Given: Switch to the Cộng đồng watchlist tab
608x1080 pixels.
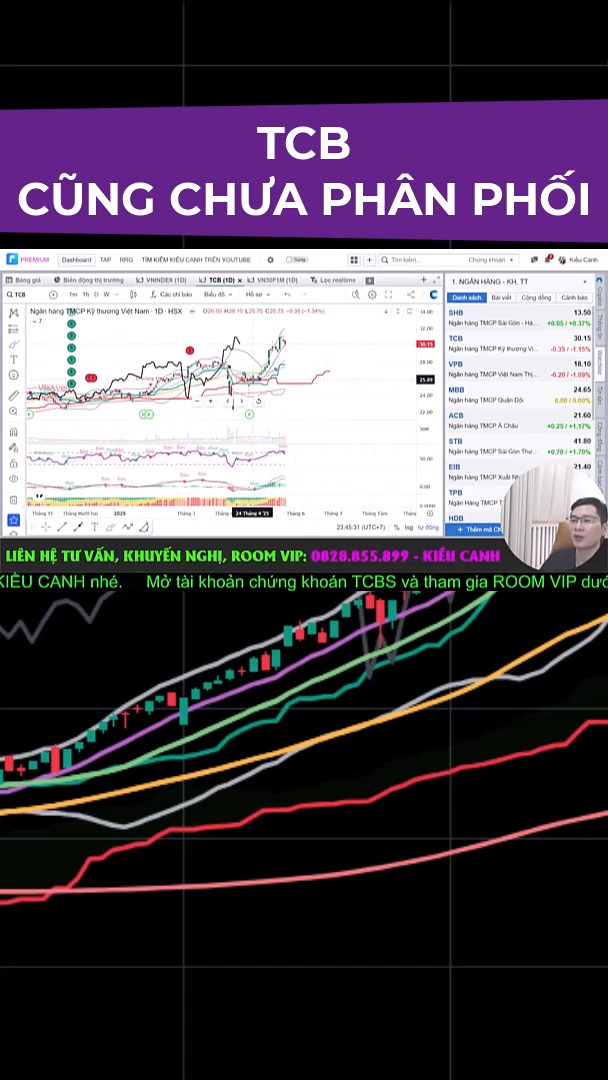Looking at the screenshot, I should point(536,298).
